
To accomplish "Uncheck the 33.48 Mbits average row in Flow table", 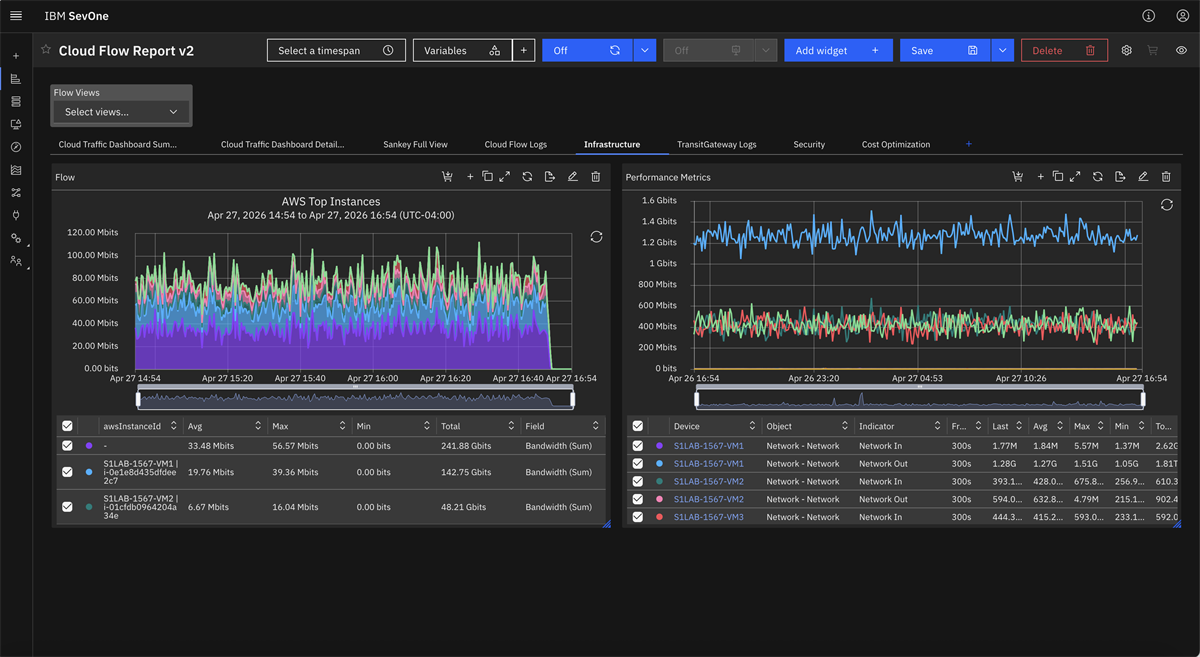I will [67, 446].
